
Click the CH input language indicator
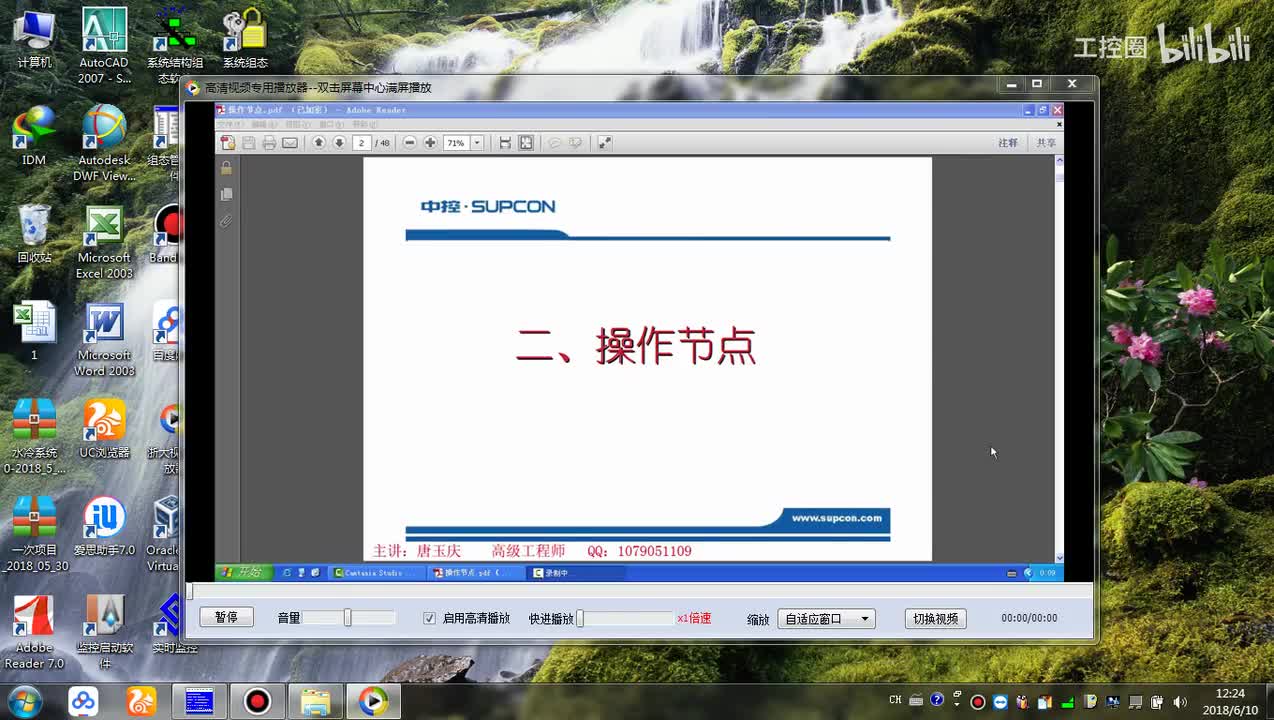(895, 700)
